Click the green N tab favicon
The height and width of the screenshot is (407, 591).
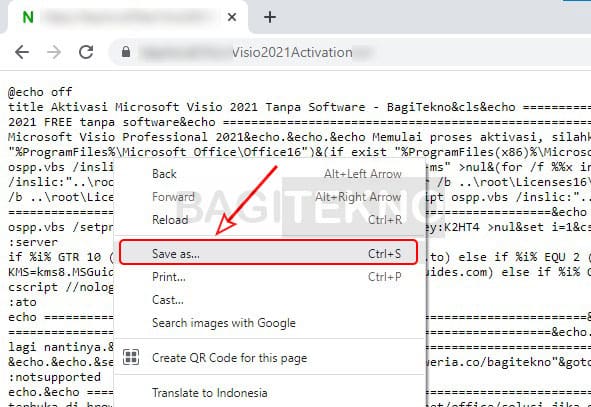pos(28,17)
